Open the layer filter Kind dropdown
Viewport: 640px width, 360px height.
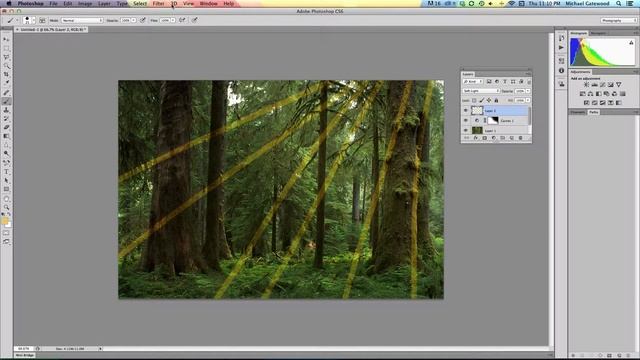coord(473,82)
